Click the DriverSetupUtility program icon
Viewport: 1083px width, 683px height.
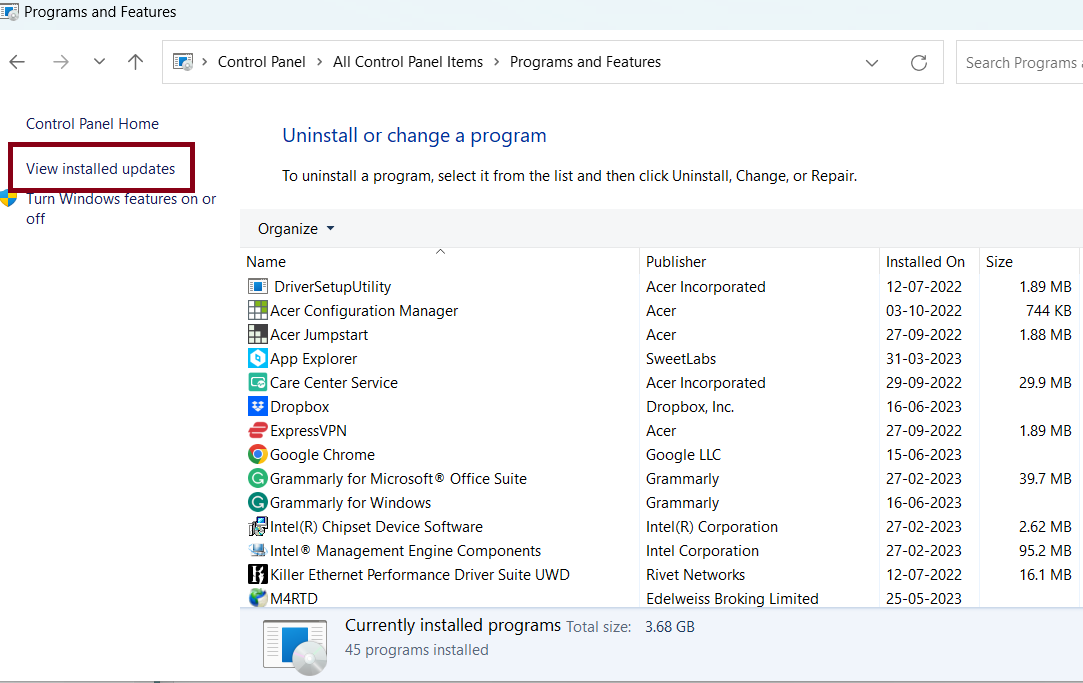[258, 286]
